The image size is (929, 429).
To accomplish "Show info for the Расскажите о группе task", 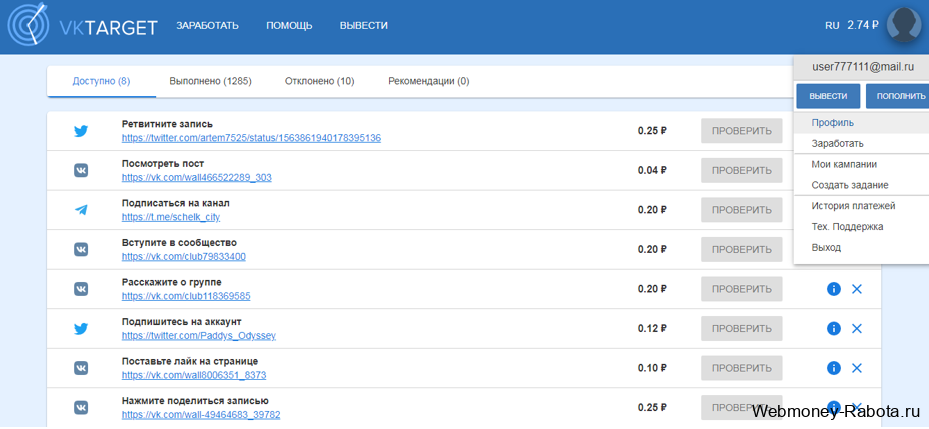I will [x=834, y=289].
